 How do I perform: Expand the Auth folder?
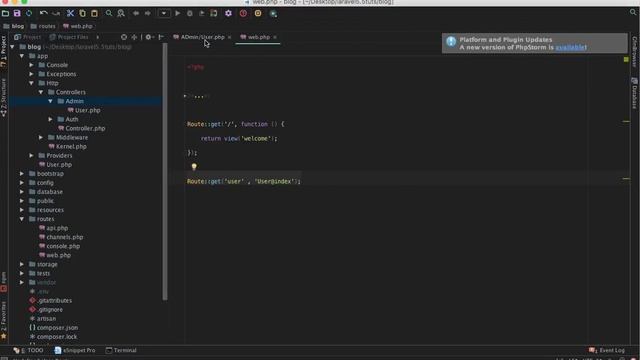[x=50, y=119]
